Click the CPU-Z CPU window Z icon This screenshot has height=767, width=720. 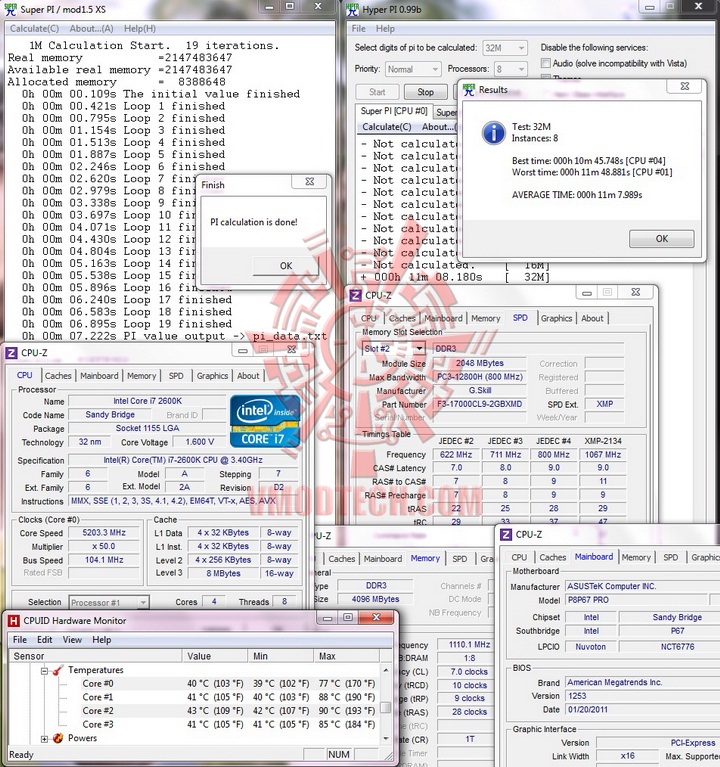pos(12,353)
